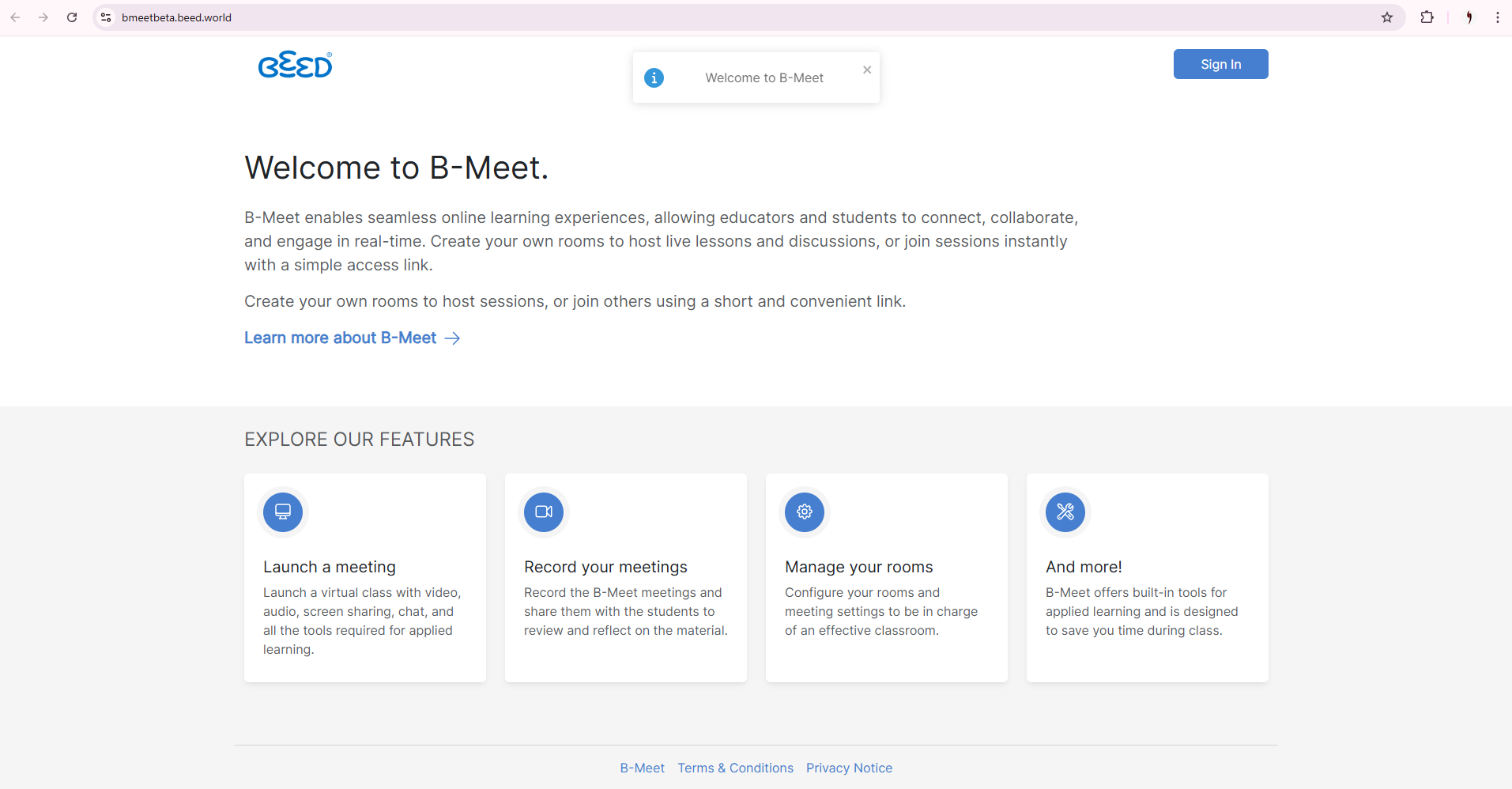Click the Launch a meeting monitor icon
This screenshot has width=1512, height=789.
click(283, 512)
